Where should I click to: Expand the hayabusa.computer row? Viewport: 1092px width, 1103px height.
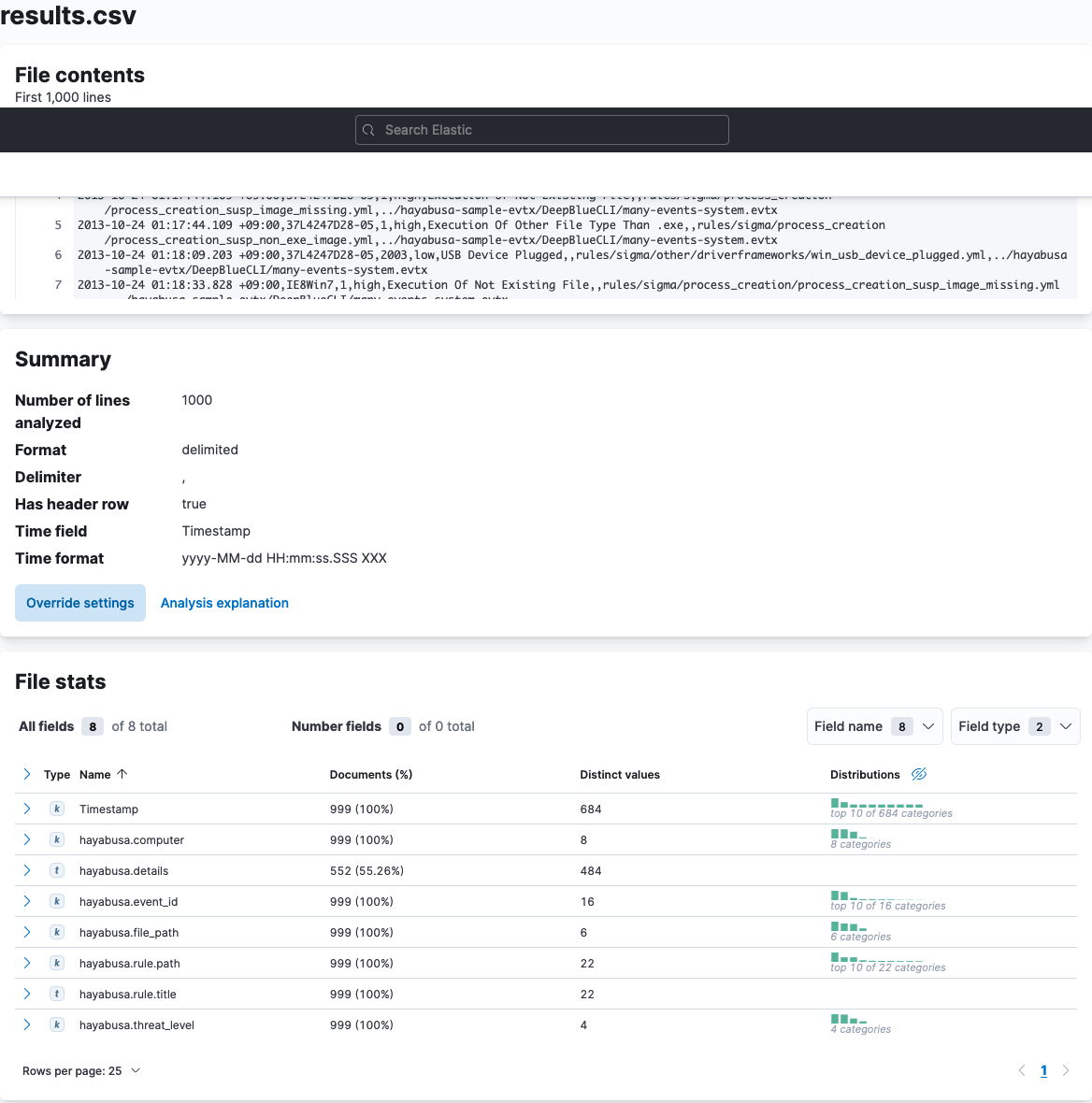pyautogui.click(x=27, y=840)
